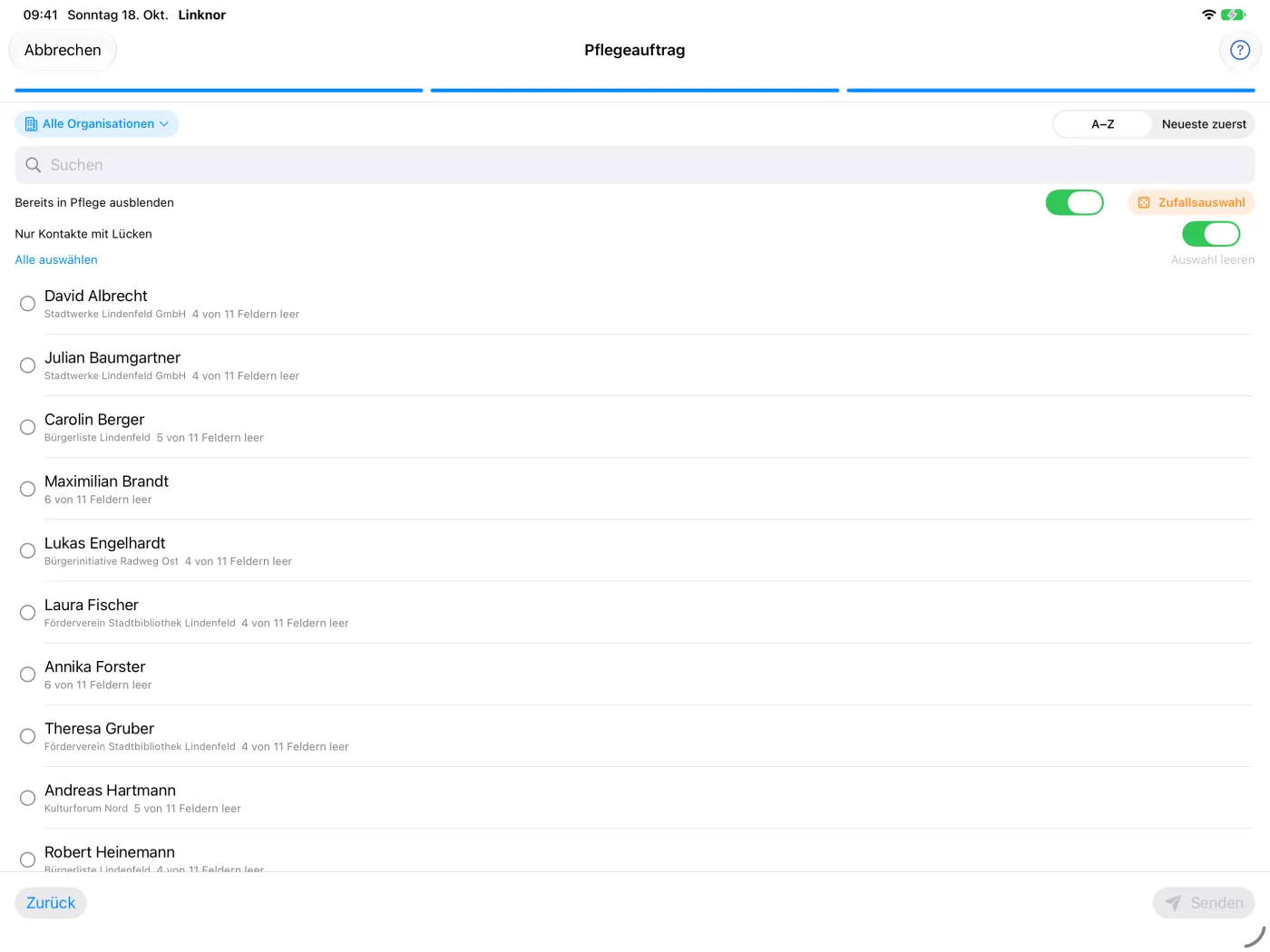The width and height of the screenshot is (1270, 952).
Task: Focus the Suchen search field
Action: pos(635,165)
